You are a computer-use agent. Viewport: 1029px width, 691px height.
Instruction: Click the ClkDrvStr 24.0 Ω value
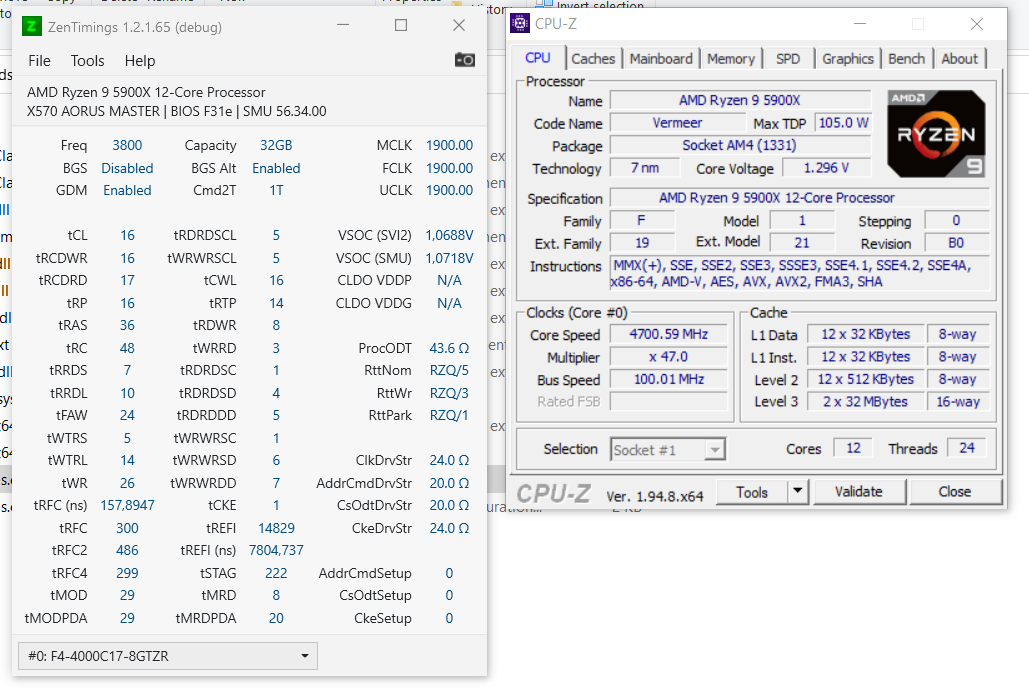(x=450, y=460)
